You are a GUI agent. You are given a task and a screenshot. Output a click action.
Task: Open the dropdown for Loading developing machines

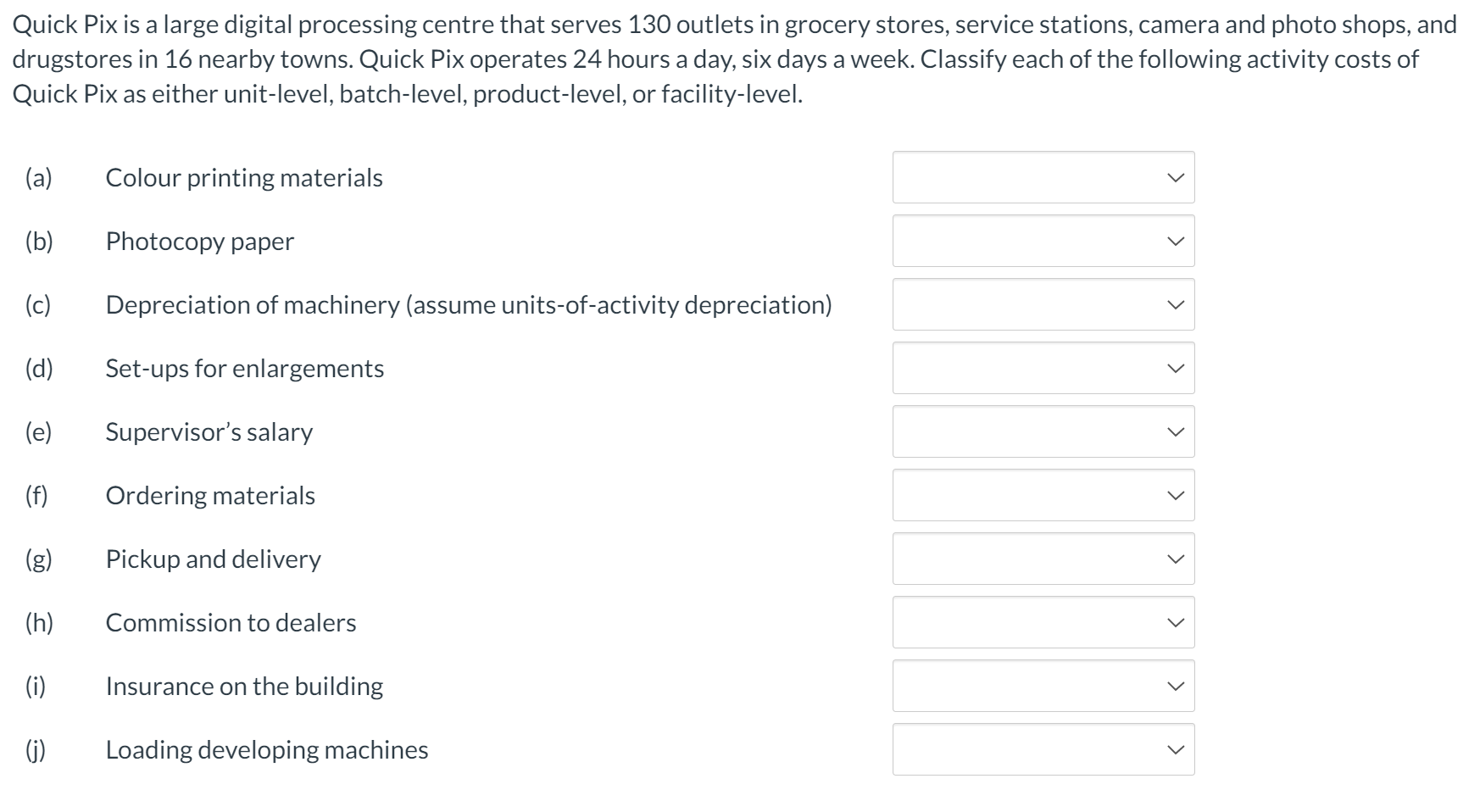[x=1042, y=749]
